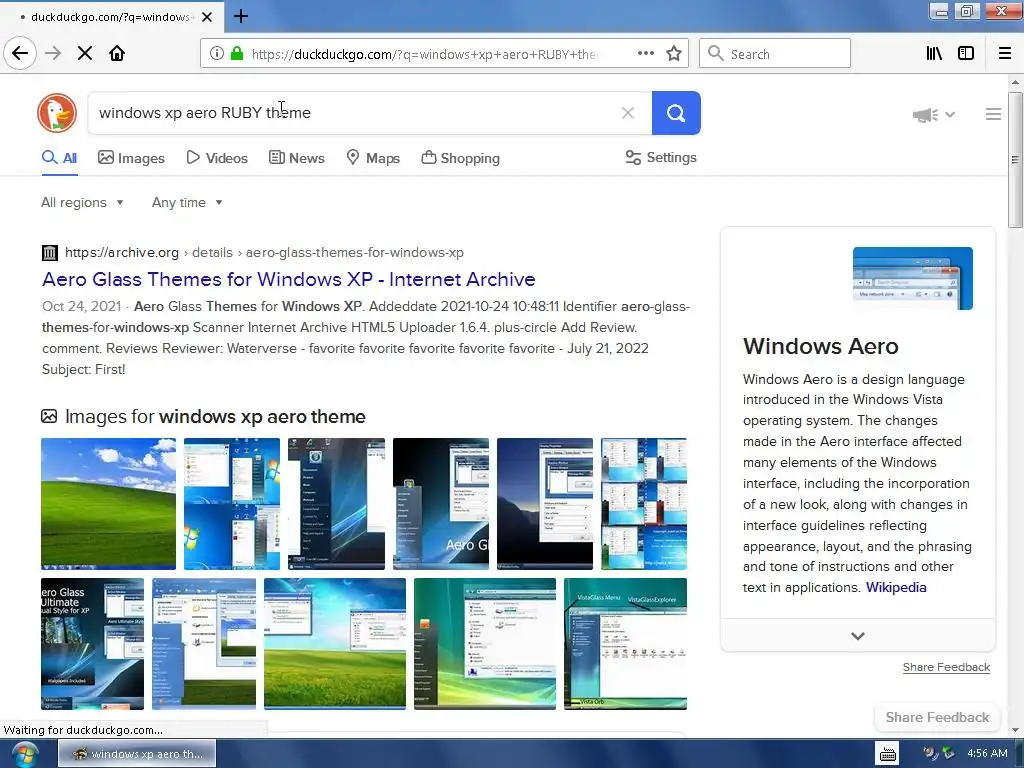Close the duckduckgo tab

pos(207,17)
